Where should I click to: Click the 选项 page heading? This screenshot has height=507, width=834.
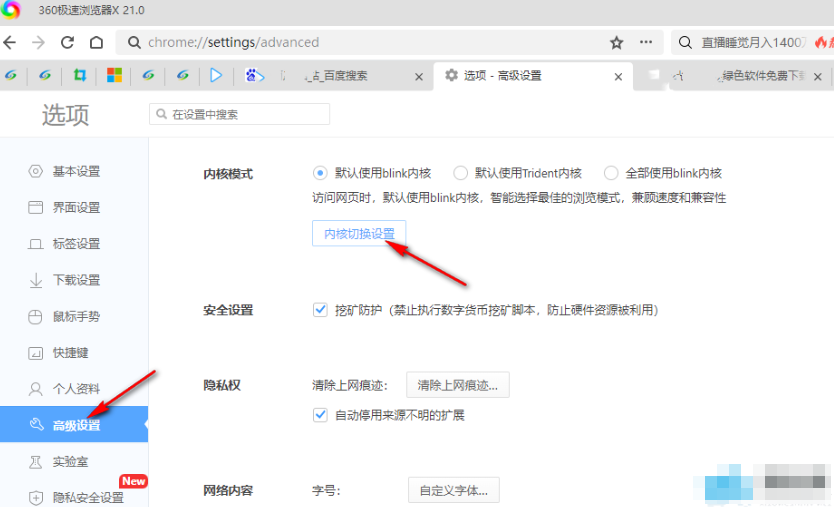pyautogui.click(x=65, y=115)
